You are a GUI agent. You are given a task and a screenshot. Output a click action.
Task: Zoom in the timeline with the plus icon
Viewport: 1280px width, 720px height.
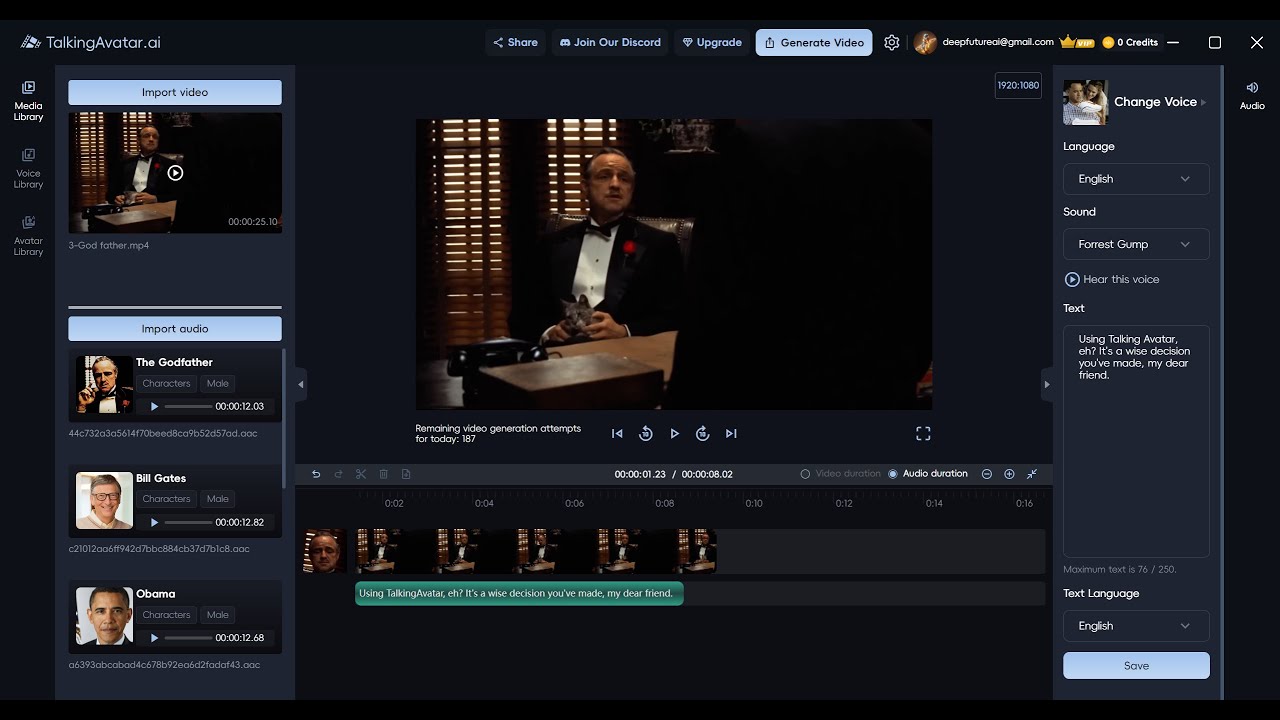click(x=1008, y=473)
